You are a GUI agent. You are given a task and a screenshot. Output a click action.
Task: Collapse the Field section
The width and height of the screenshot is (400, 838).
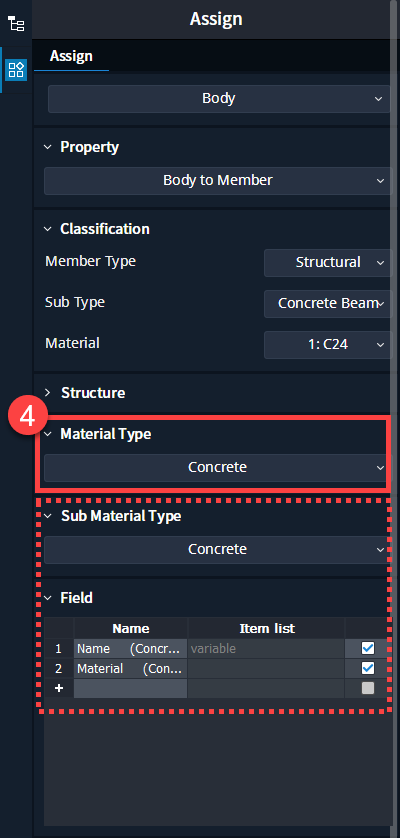click(48, 598)
